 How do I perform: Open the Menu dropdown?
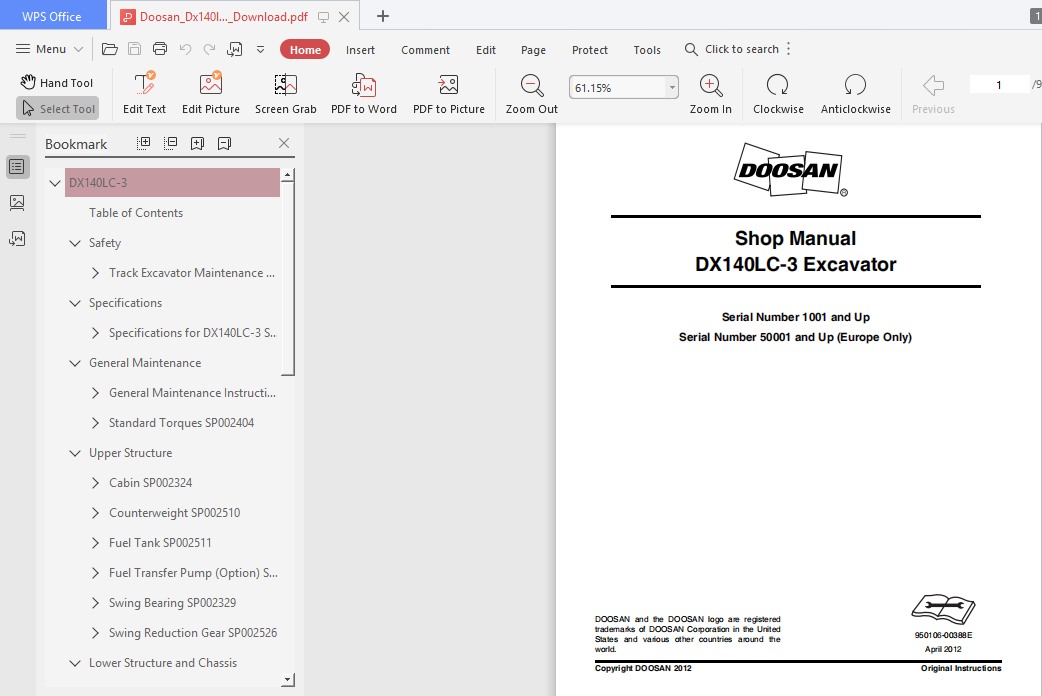49,49
